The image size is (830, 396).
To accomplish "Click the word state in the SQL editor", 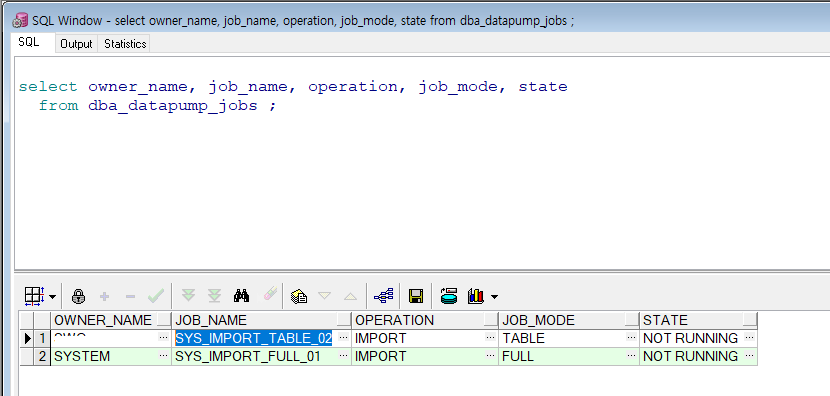I will pyautogui.click(x=543, y=86).
